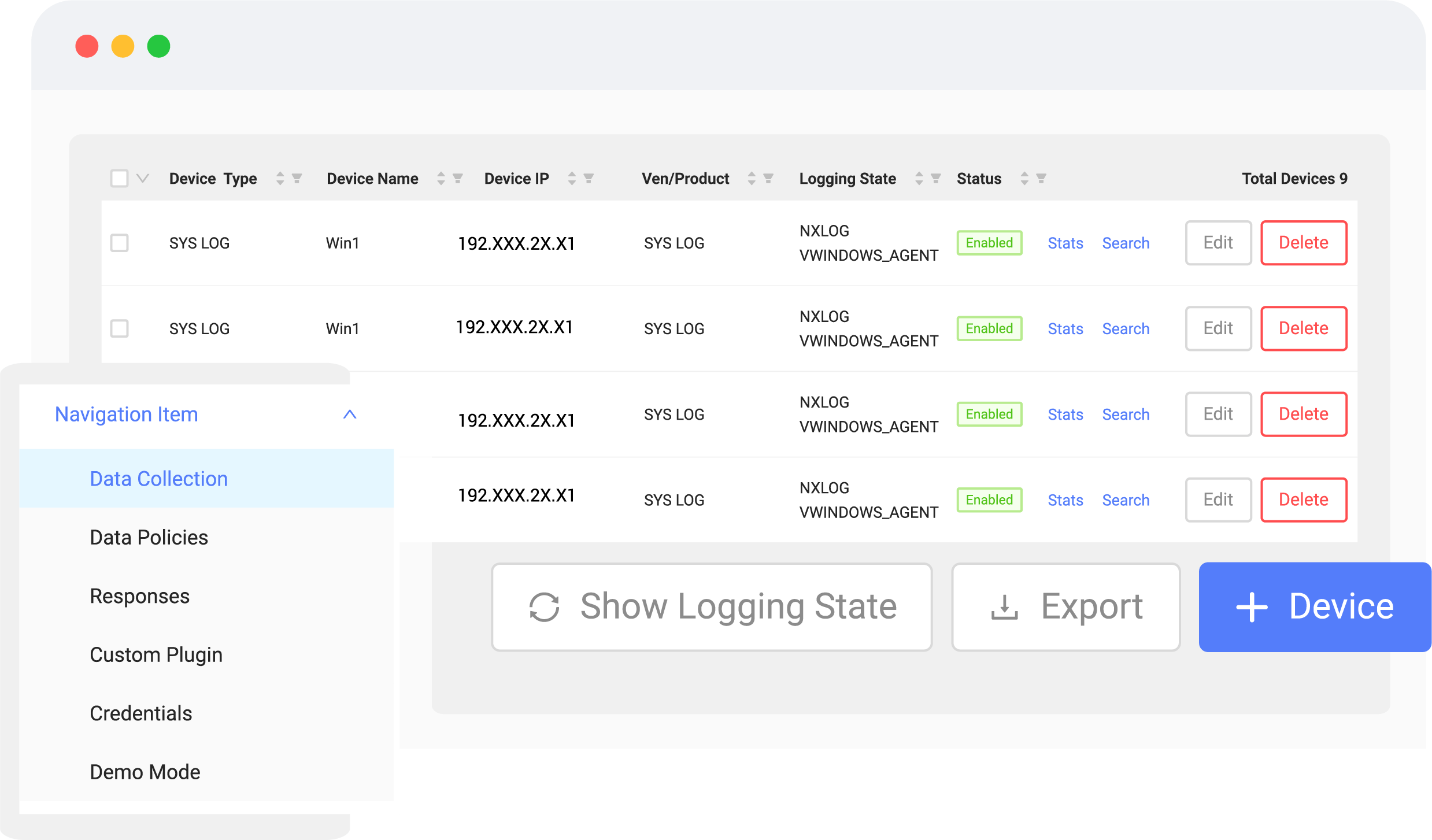Open Stats for the second device row

pyautogui.click(x=1064, y=328)
